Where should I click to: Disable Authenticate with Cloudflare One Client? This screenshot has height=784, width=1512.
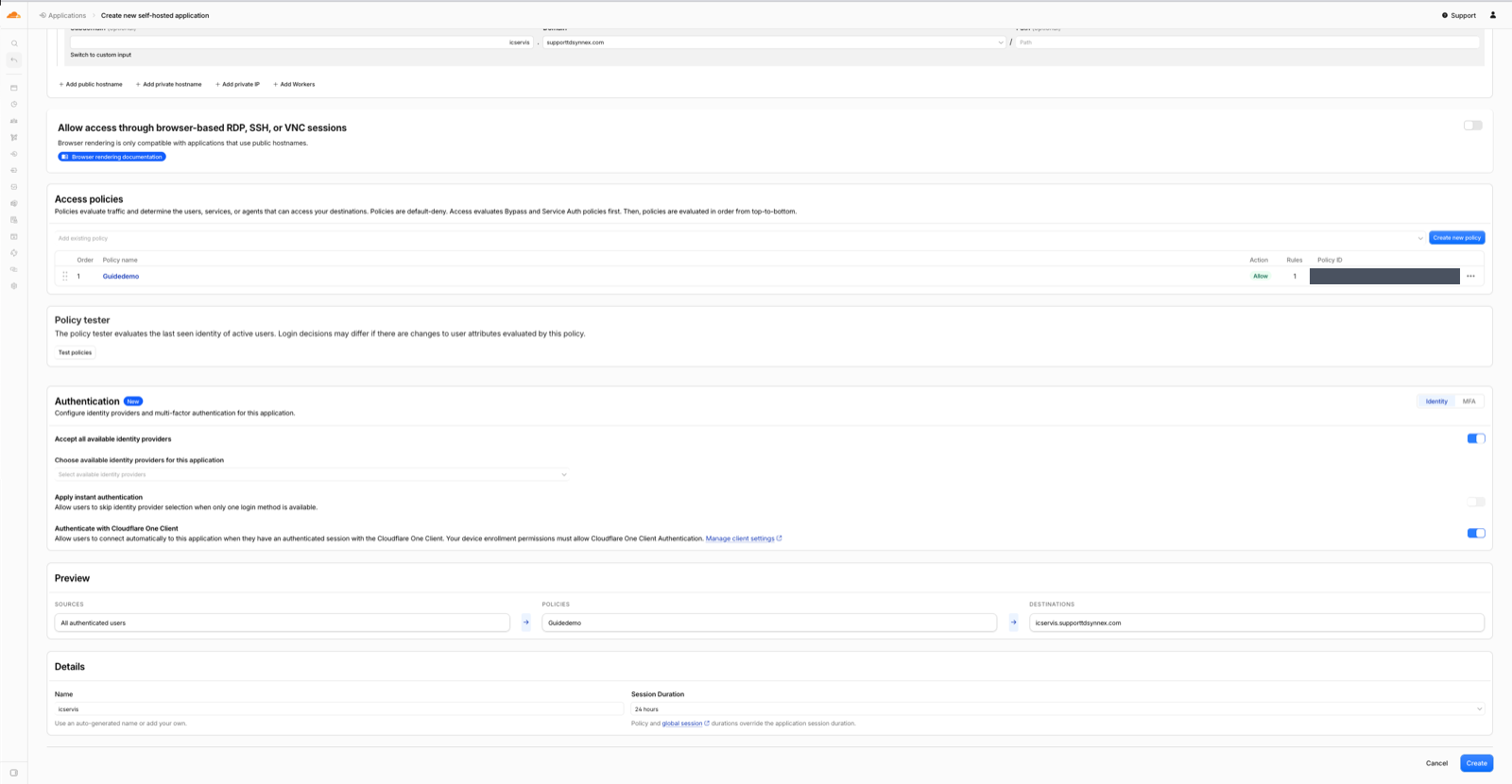(1476, 533)
